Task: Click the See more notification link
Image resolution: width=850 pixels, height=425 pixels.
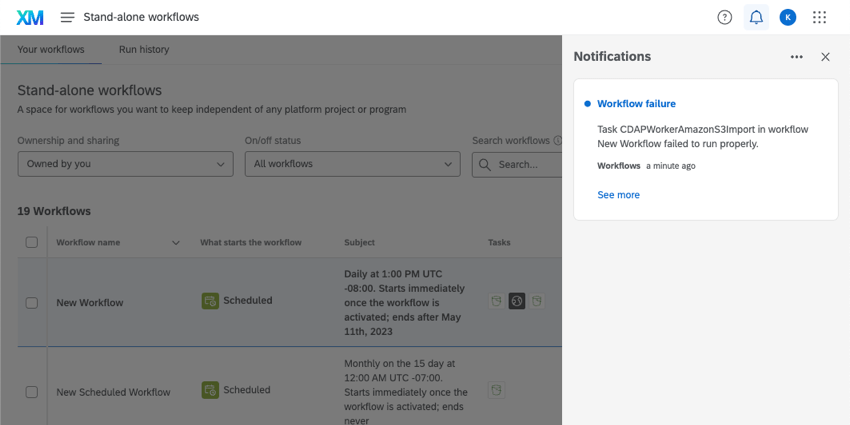Action: (618, 195)
